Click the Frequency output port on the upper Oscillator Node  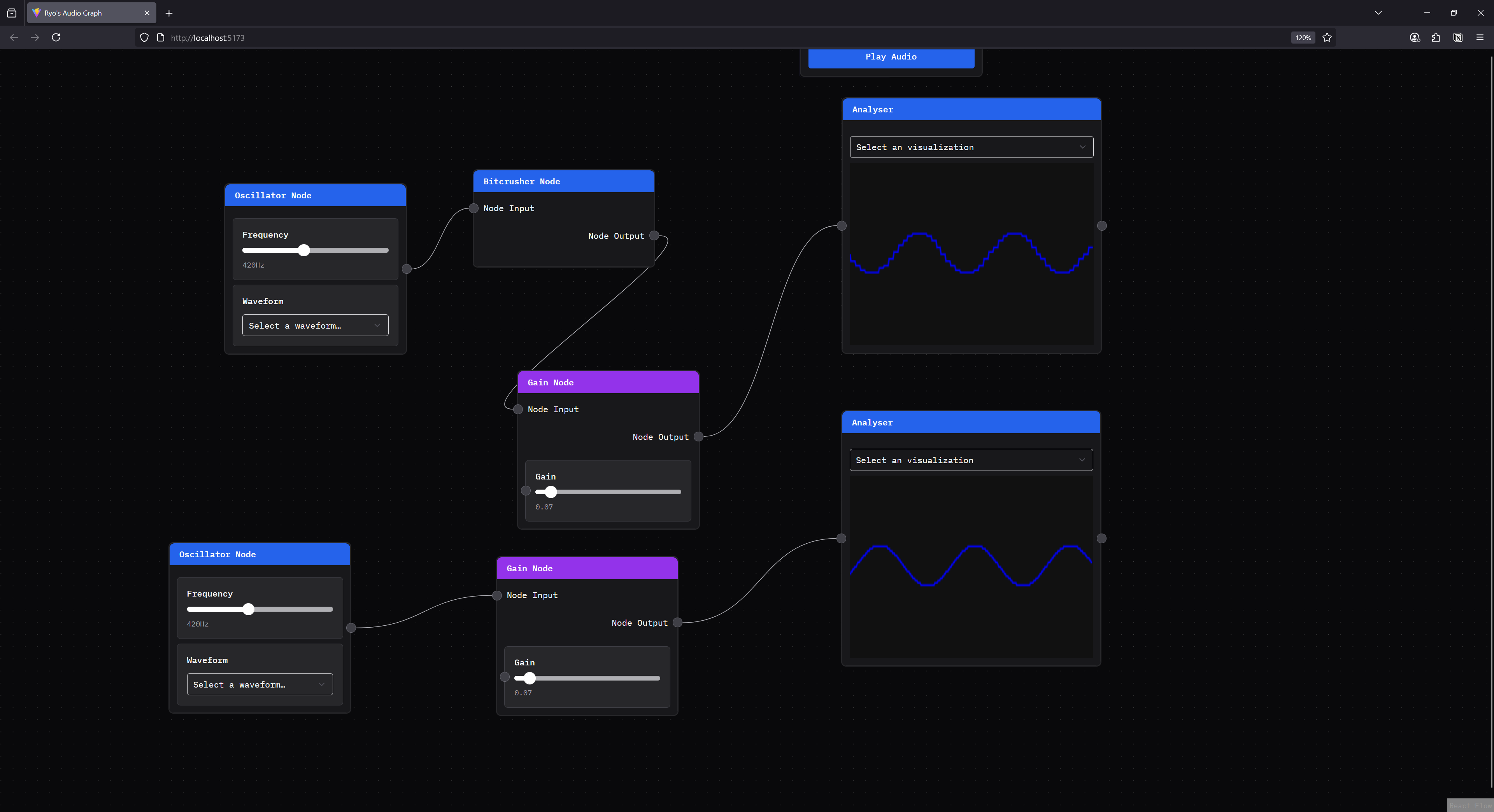click(x=407, y=269)
